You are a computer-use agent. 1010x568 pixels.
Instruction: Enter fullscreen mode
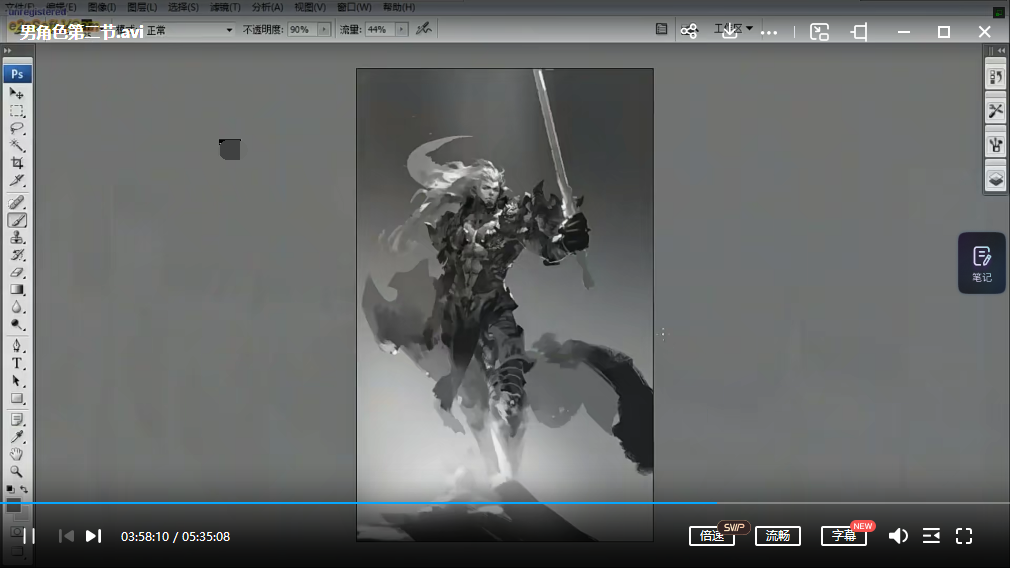[x=964, y=536]
